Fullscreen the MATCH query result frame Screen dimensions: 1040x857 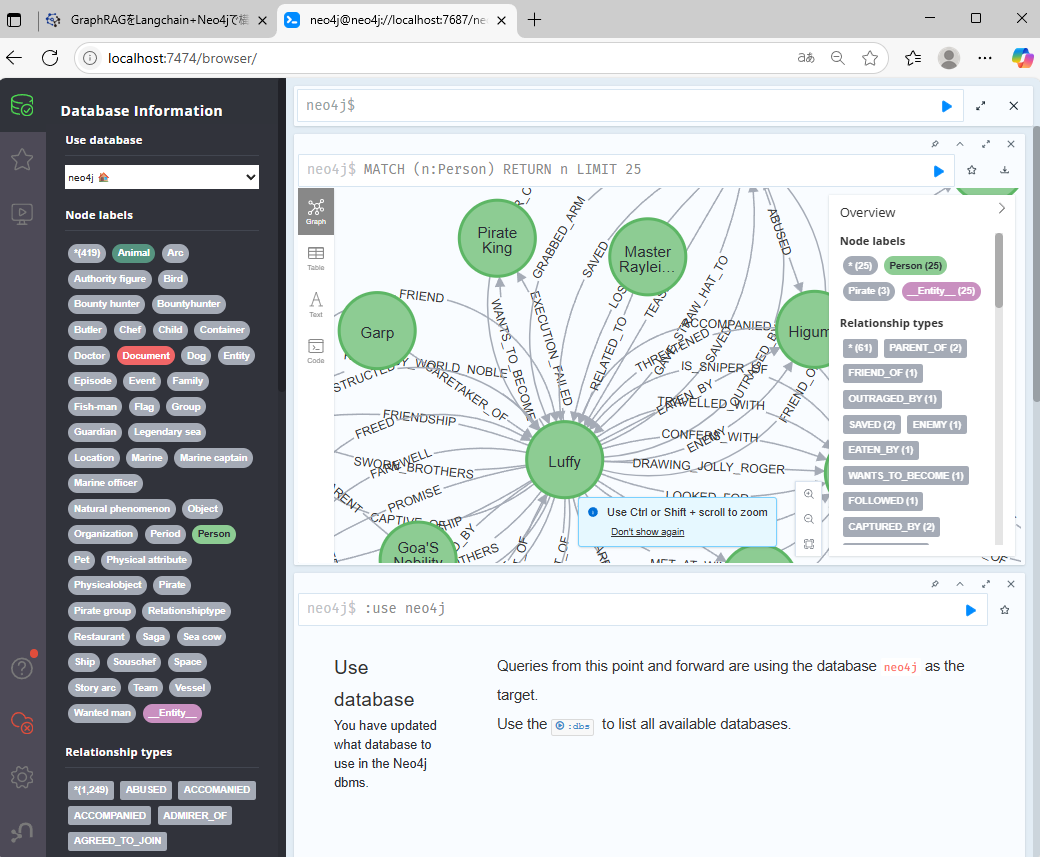point(986,144)
